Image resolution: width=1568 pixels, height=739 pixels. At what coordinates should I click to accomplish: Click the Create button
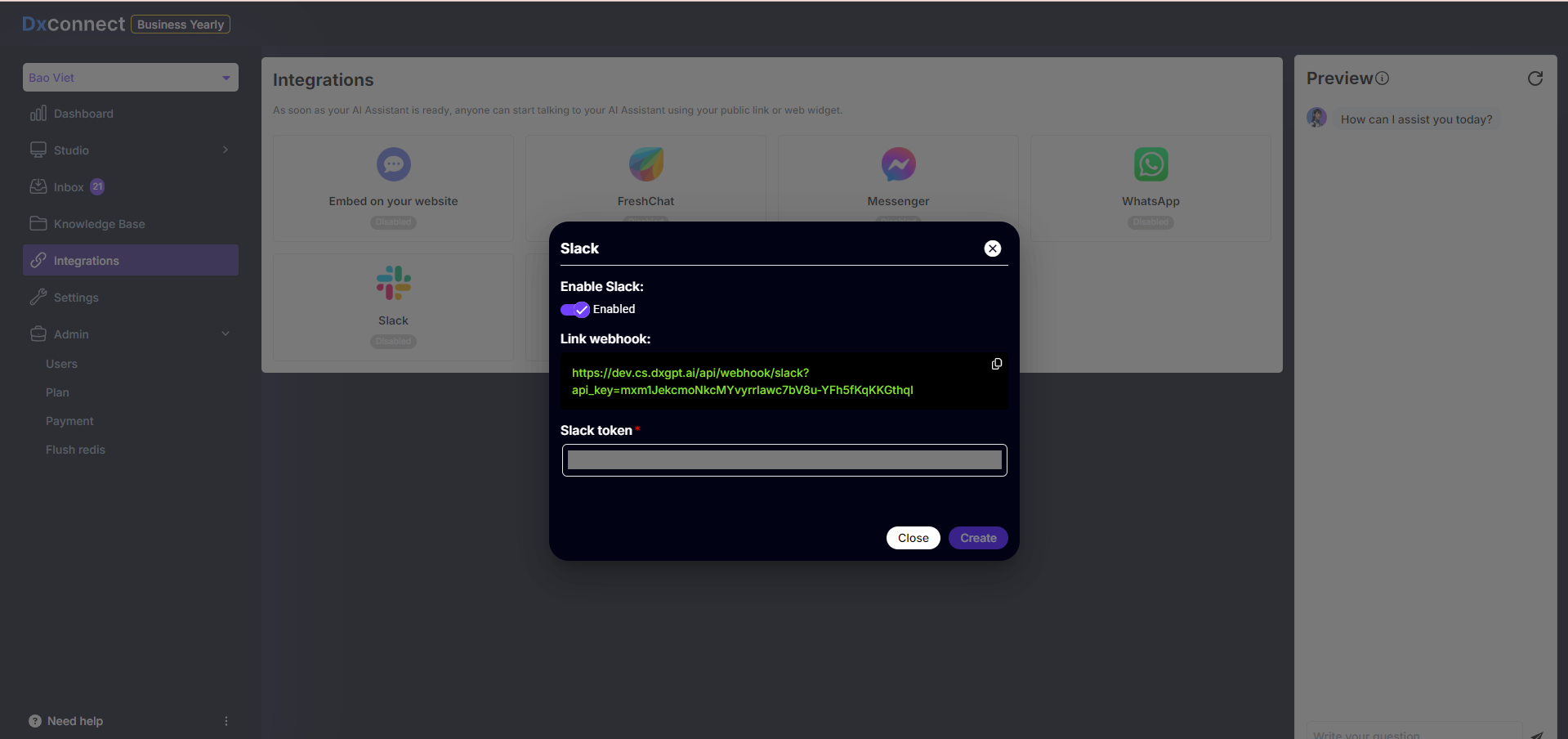(x=977, y=537)
